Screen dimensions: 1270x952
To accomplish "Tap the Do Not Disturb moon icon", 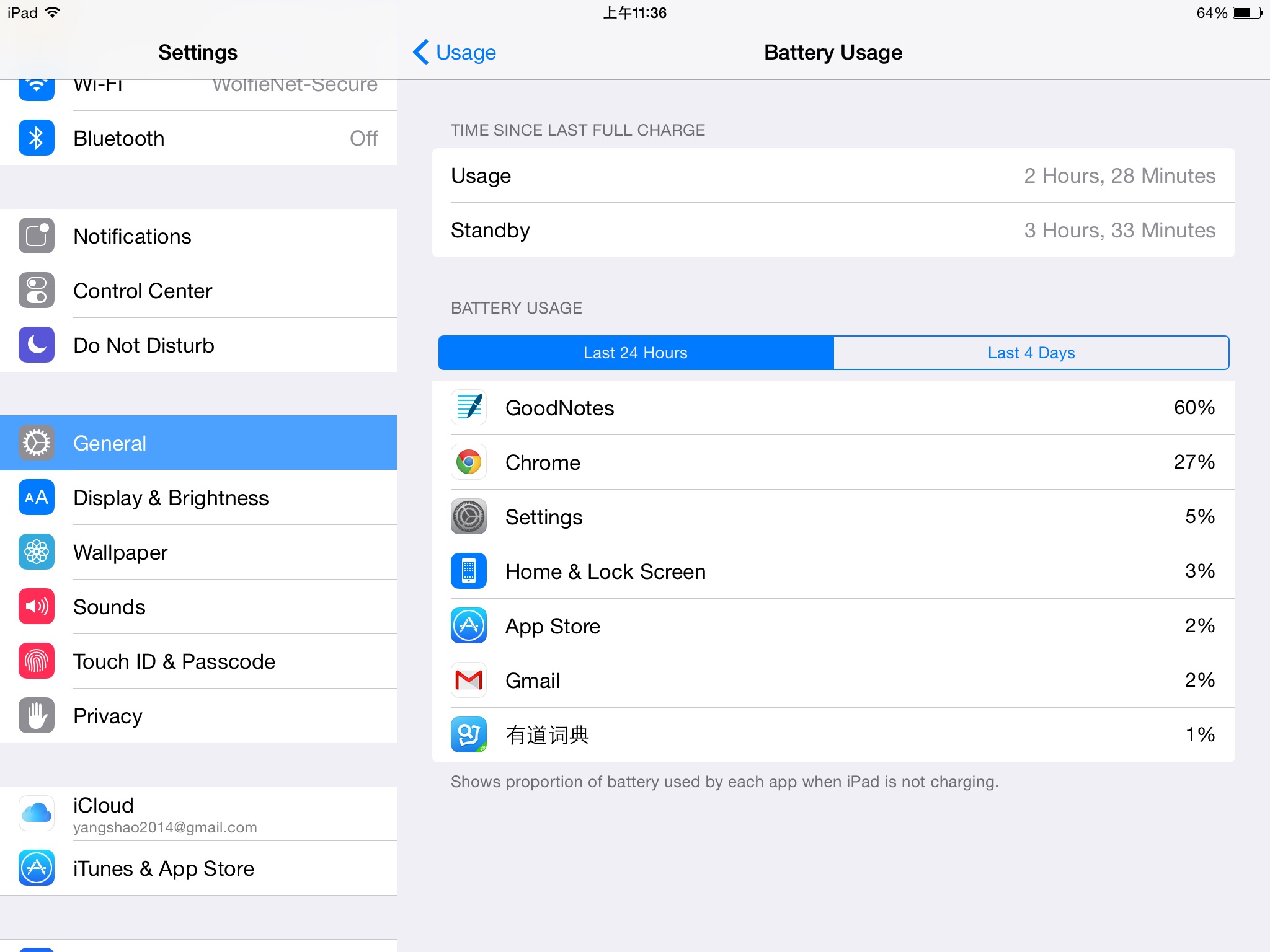I will click(x=37, y=345).
